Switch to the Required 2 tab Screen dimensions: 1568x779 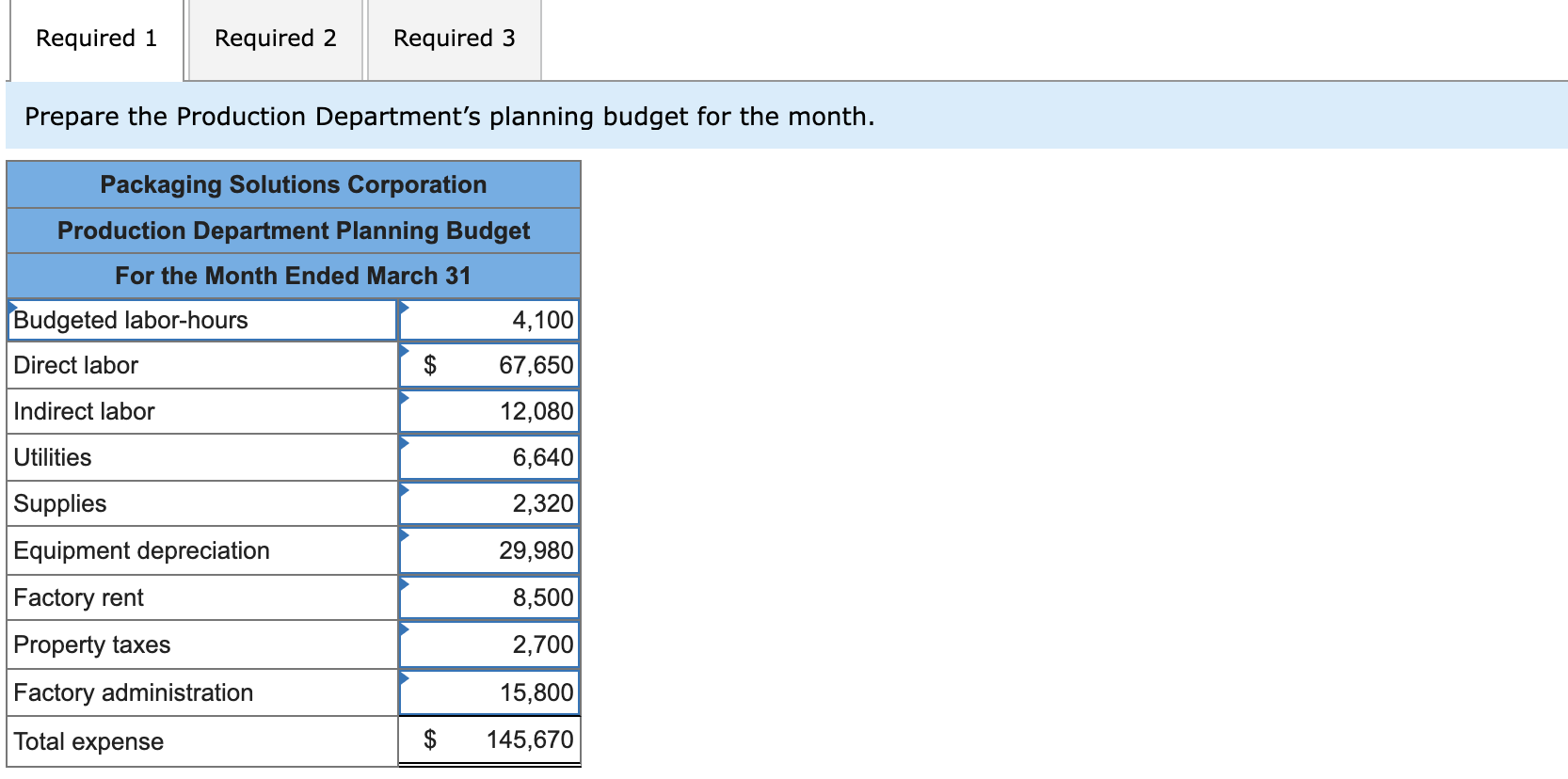[274, 39]
